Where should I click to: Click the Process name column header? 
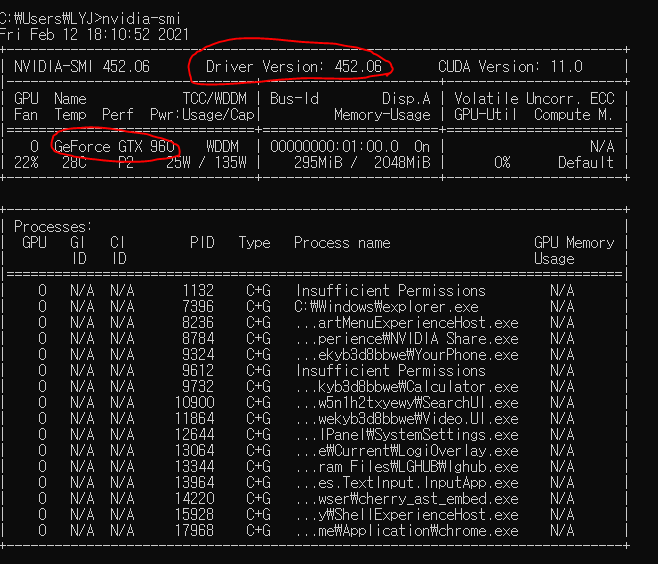coord(342,243)
